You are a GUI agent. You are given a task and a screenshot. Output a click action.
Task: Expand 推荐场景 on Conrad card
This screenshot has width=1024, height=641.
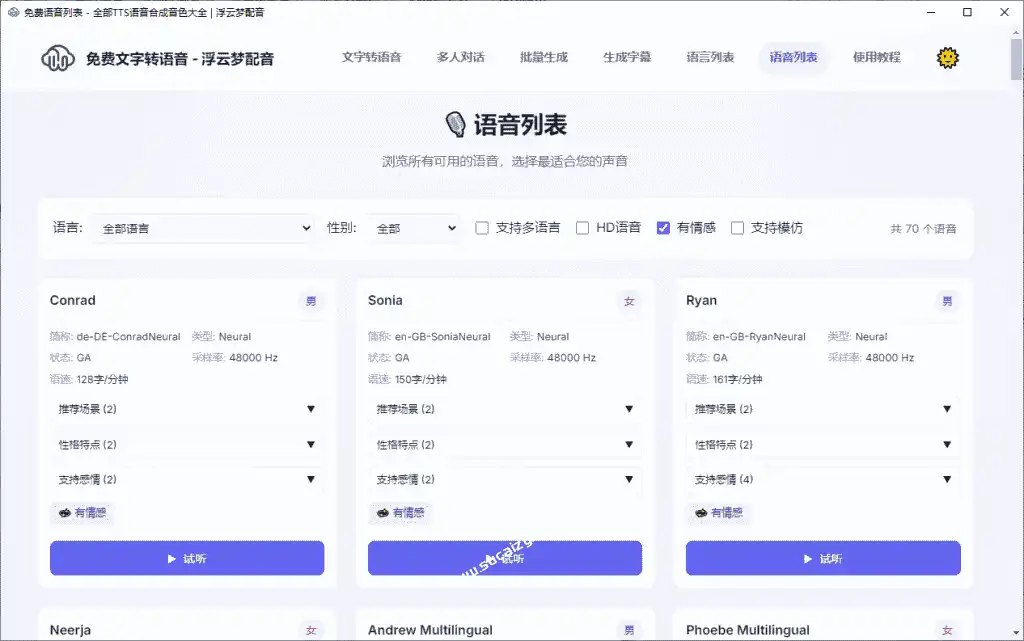coord(187,409)
